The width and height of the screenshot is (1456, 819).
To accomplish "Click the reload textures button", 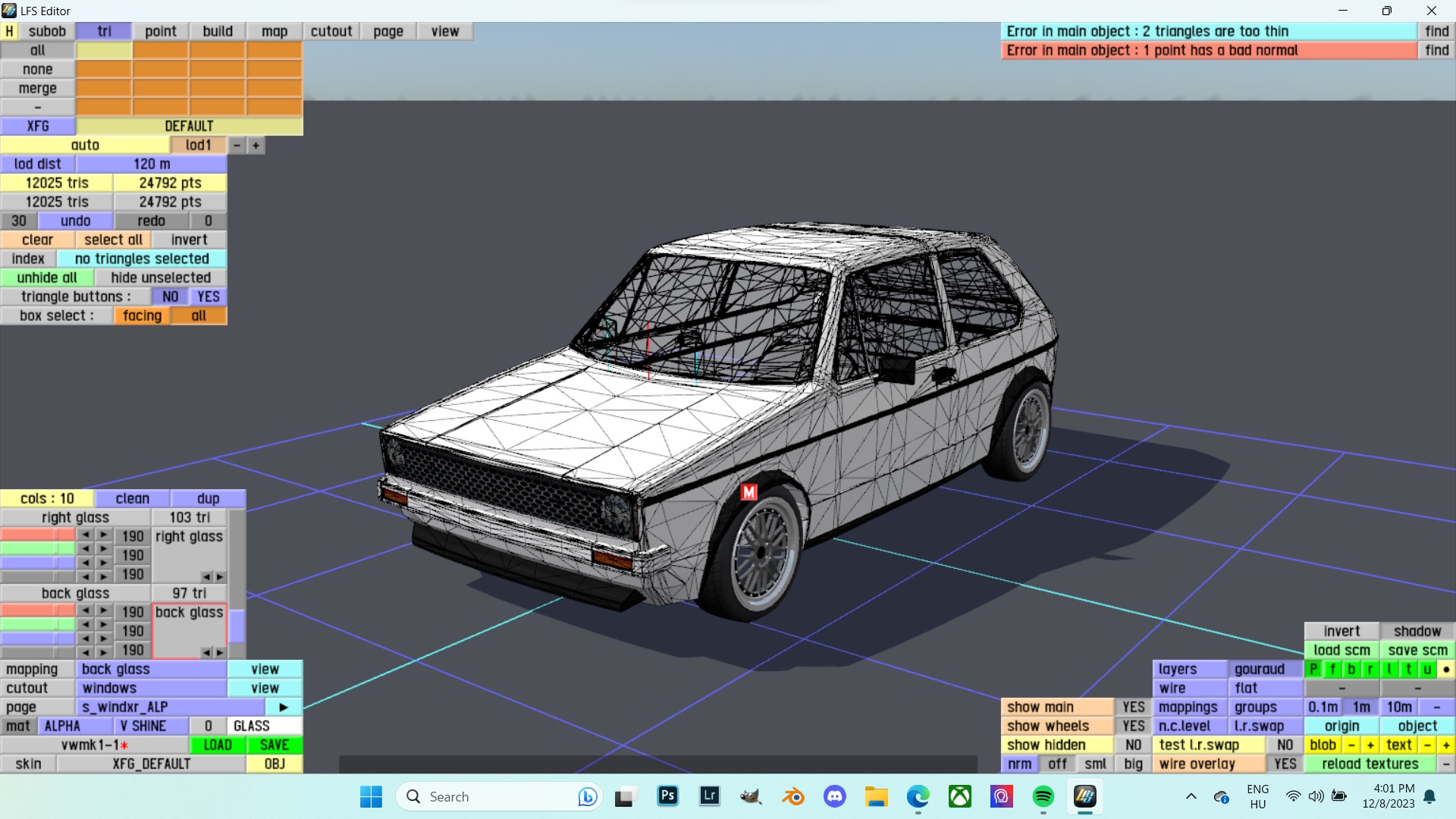I will pos(1370,764).
